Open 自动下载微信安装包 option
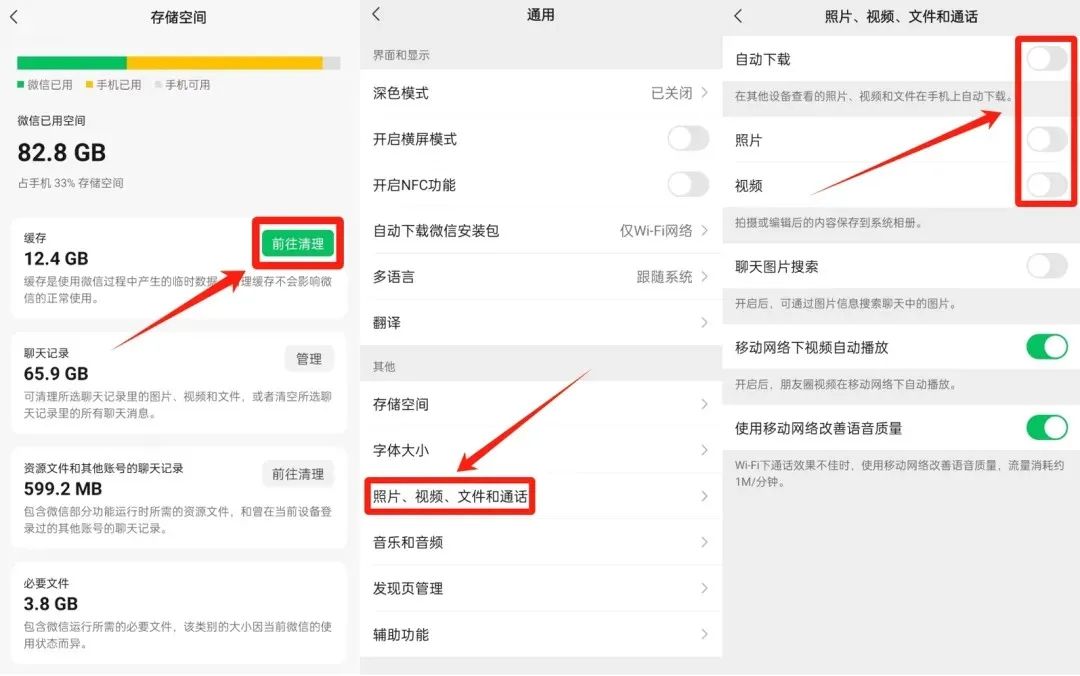Screen dimensions: 1080x676 (x=541, y=231)
